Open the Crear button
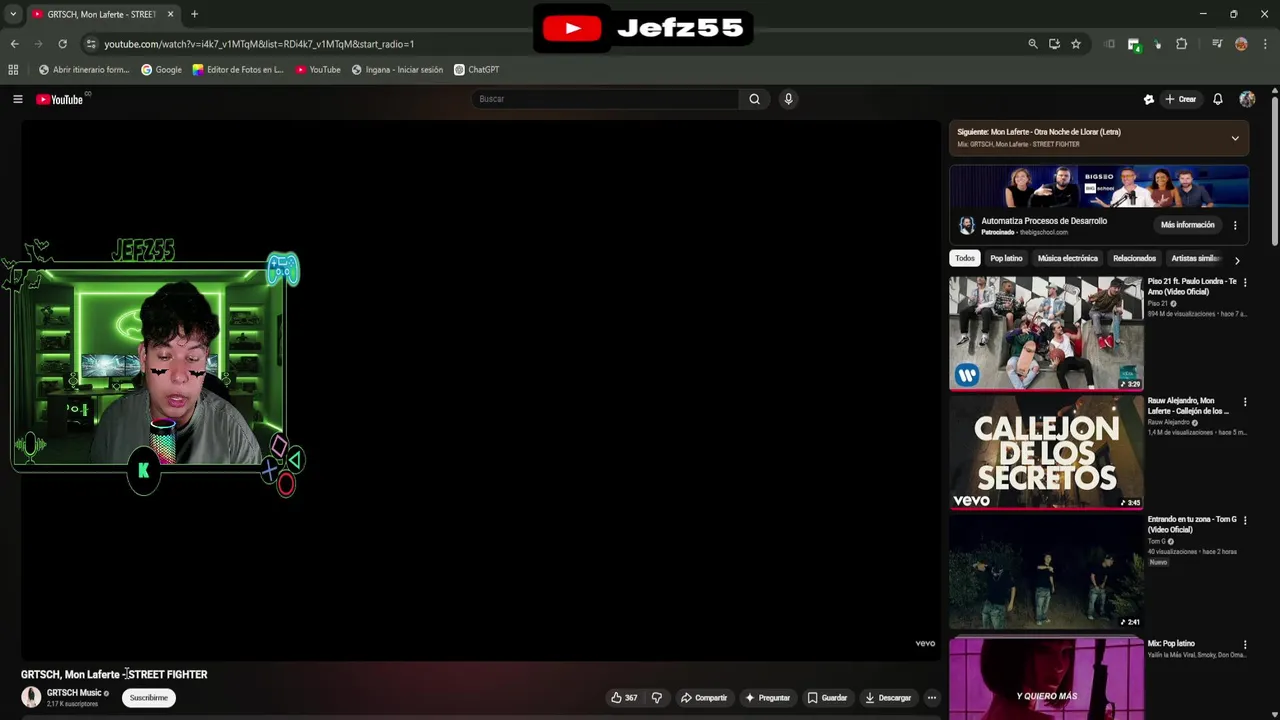The image size is (1280, 720). (x=1181, y=99)
